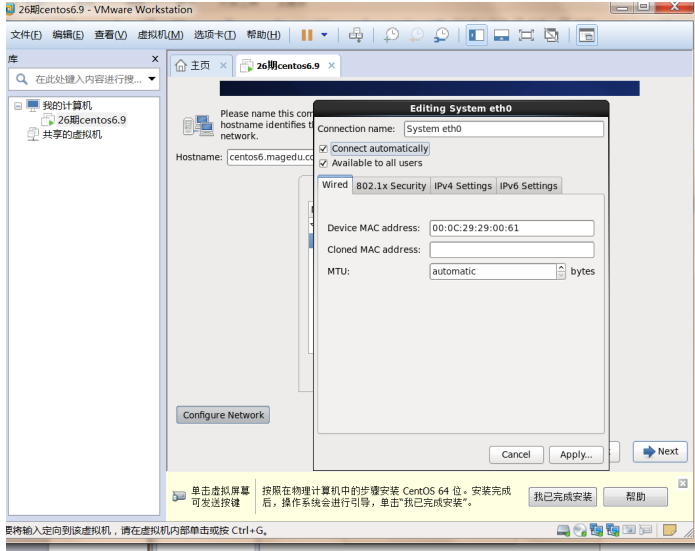The image size is (695, 551).
Task: Close the 主页 tab
Action: [x=223, y=66]
